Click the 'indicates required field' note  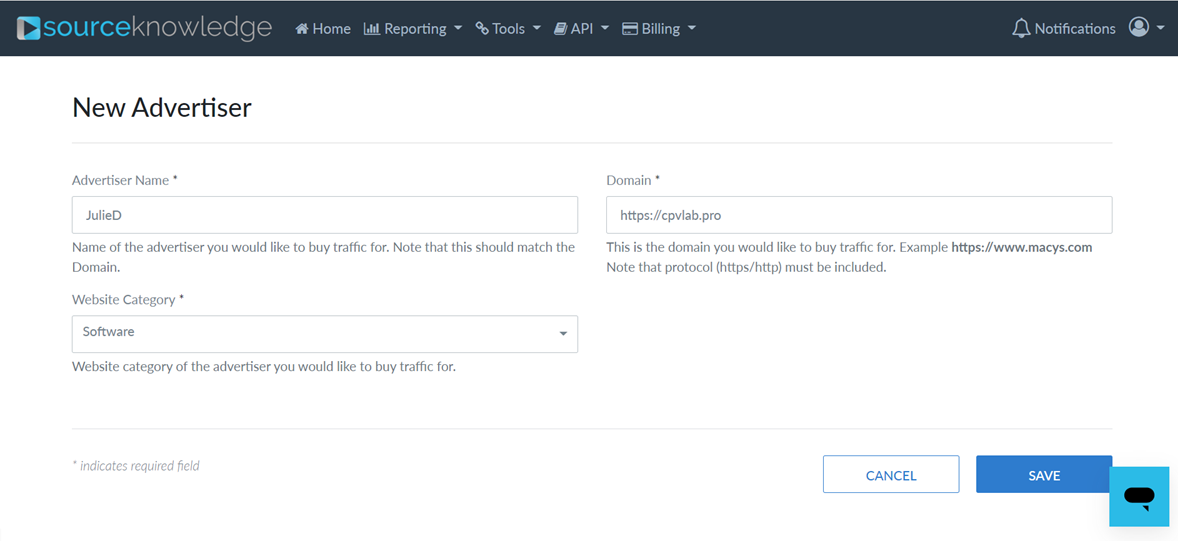[136, 466]
